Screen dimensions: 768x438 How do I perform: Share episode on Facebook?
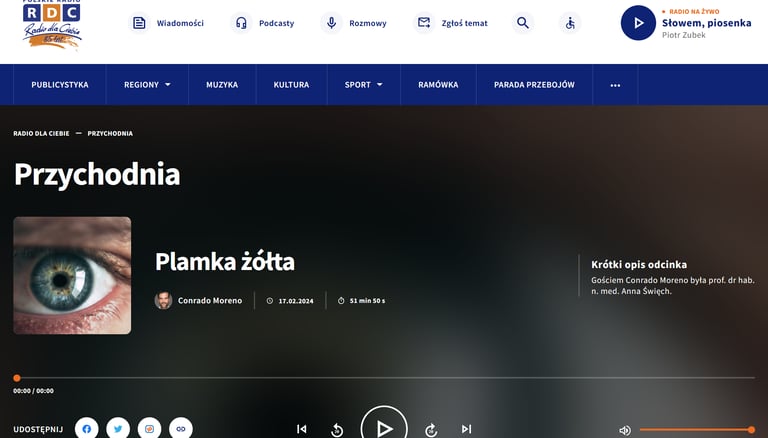[87, 429]
